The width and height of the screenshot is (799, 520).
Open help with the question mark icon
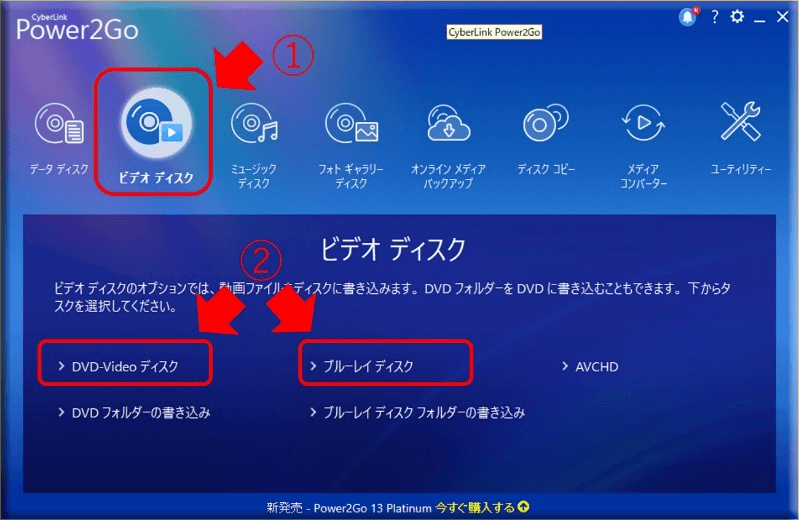point(715,17)
